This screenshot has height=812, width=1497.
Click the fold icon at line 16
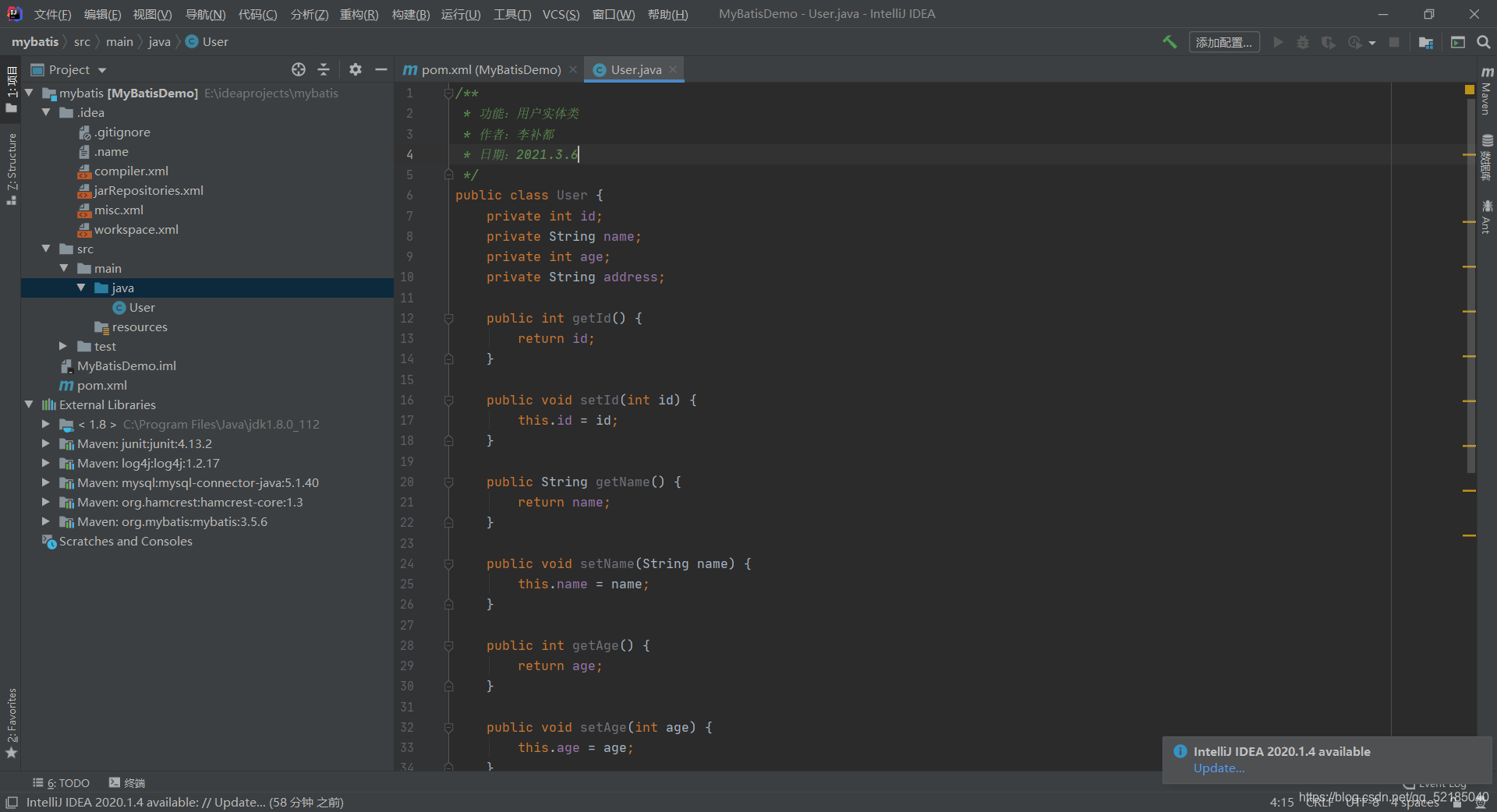[x=448, y=400]
